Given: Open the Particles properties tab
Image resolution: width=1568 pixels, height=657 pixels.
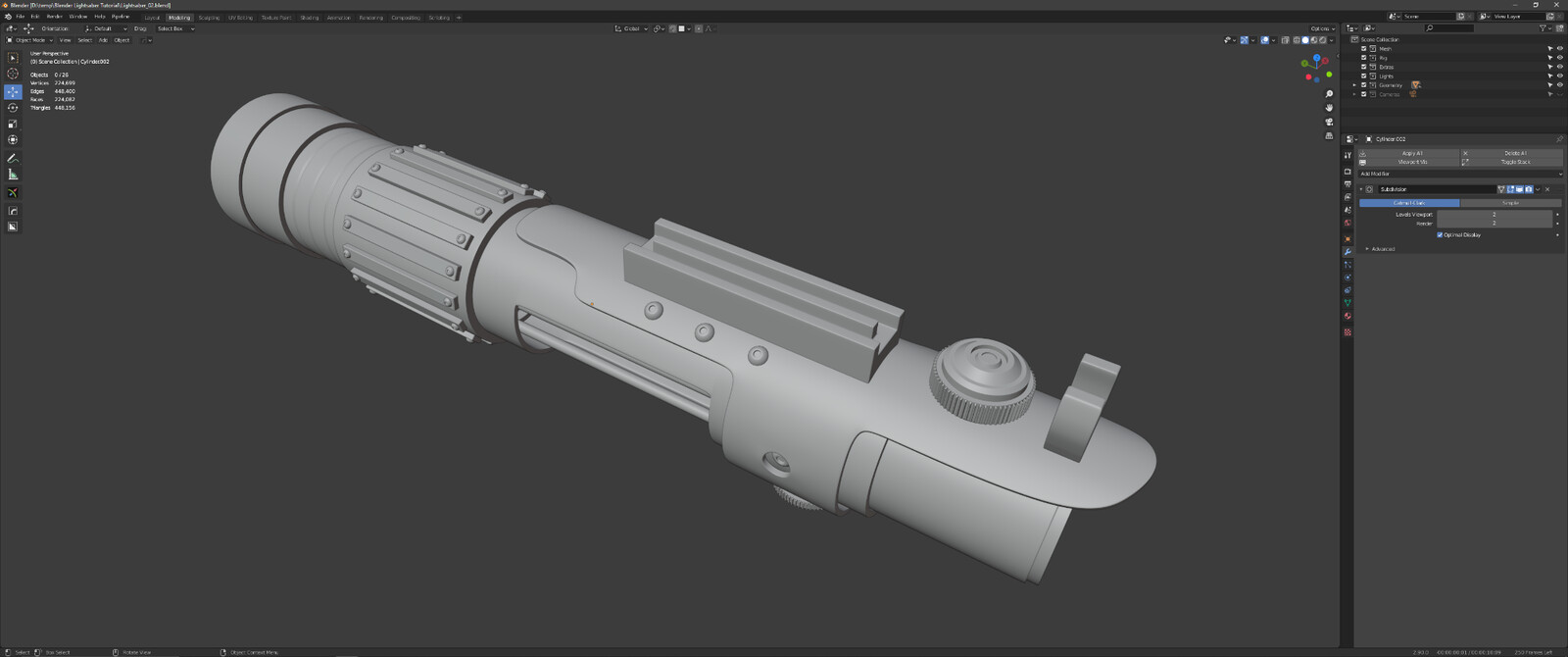Looking at the screenshot, I should [1347, 265].
